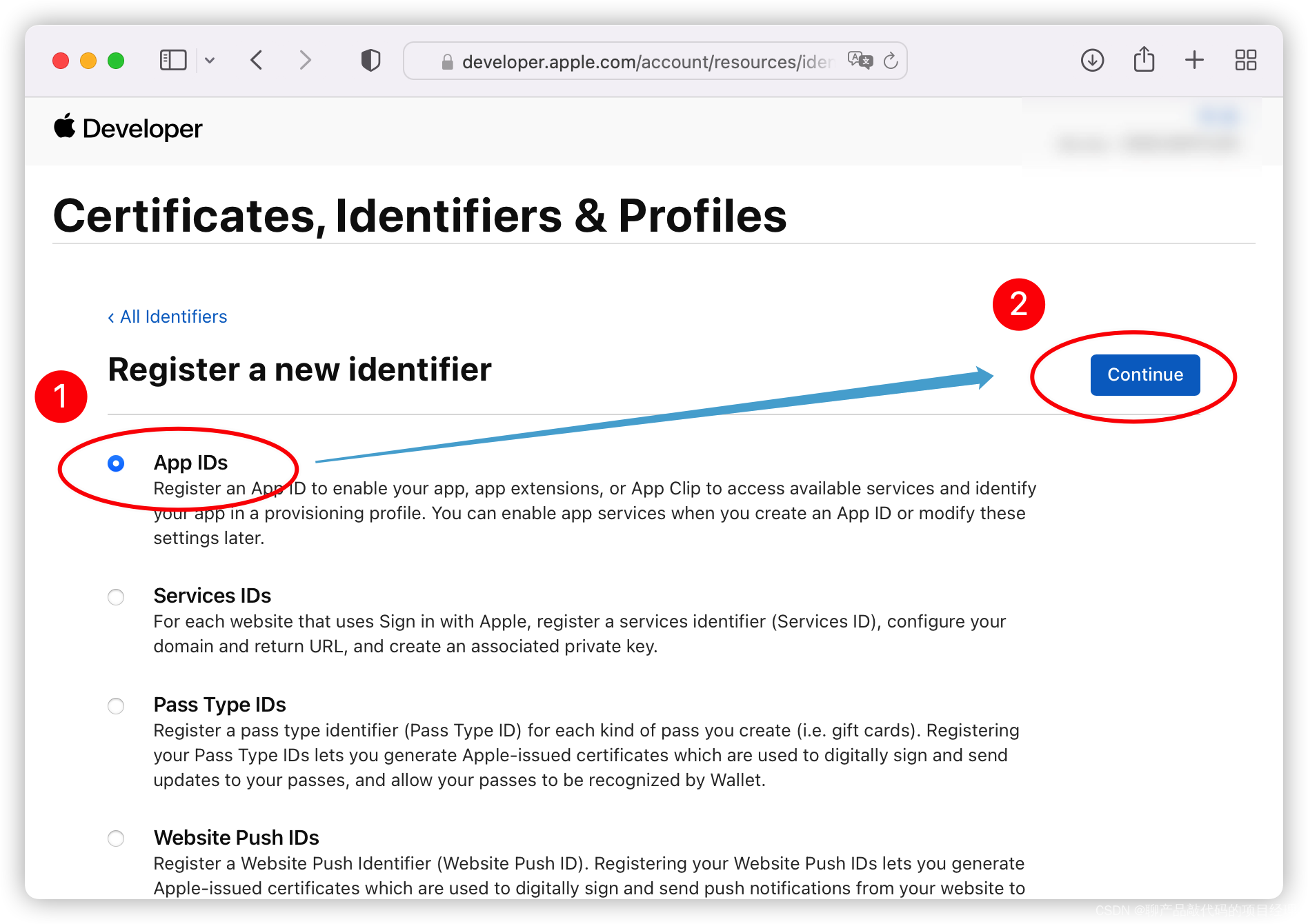Click the Register a new identifier heading
The height and width of the screenshot is (924, 1308).
(300, 370)
